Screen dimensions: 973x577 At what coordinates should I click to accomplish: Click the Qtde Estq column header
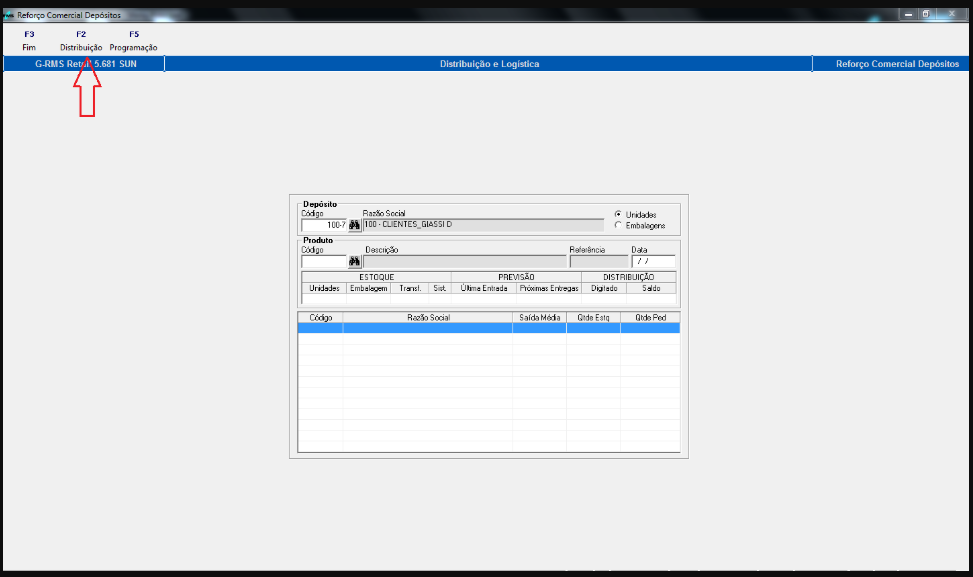[593, 317]
